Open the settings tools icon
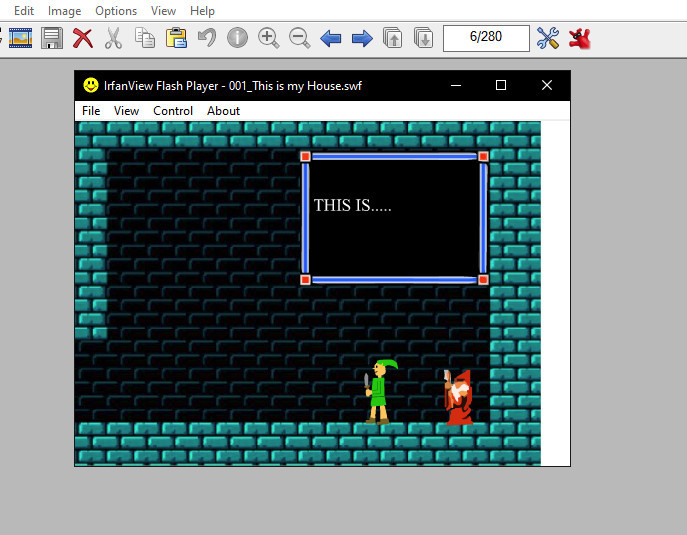 [548, 38]
